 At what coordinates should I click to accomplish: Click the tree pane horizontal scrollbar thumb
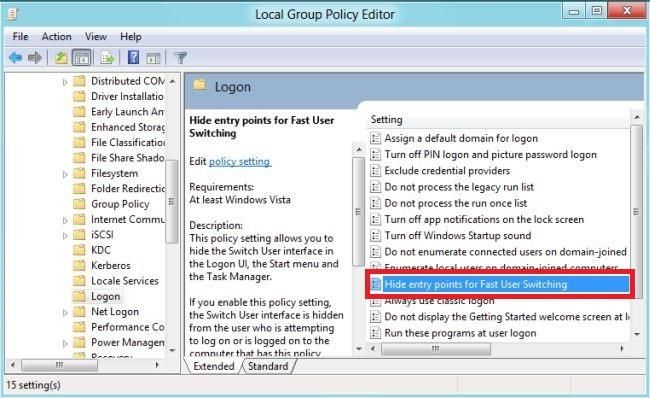tap(59, 365)
